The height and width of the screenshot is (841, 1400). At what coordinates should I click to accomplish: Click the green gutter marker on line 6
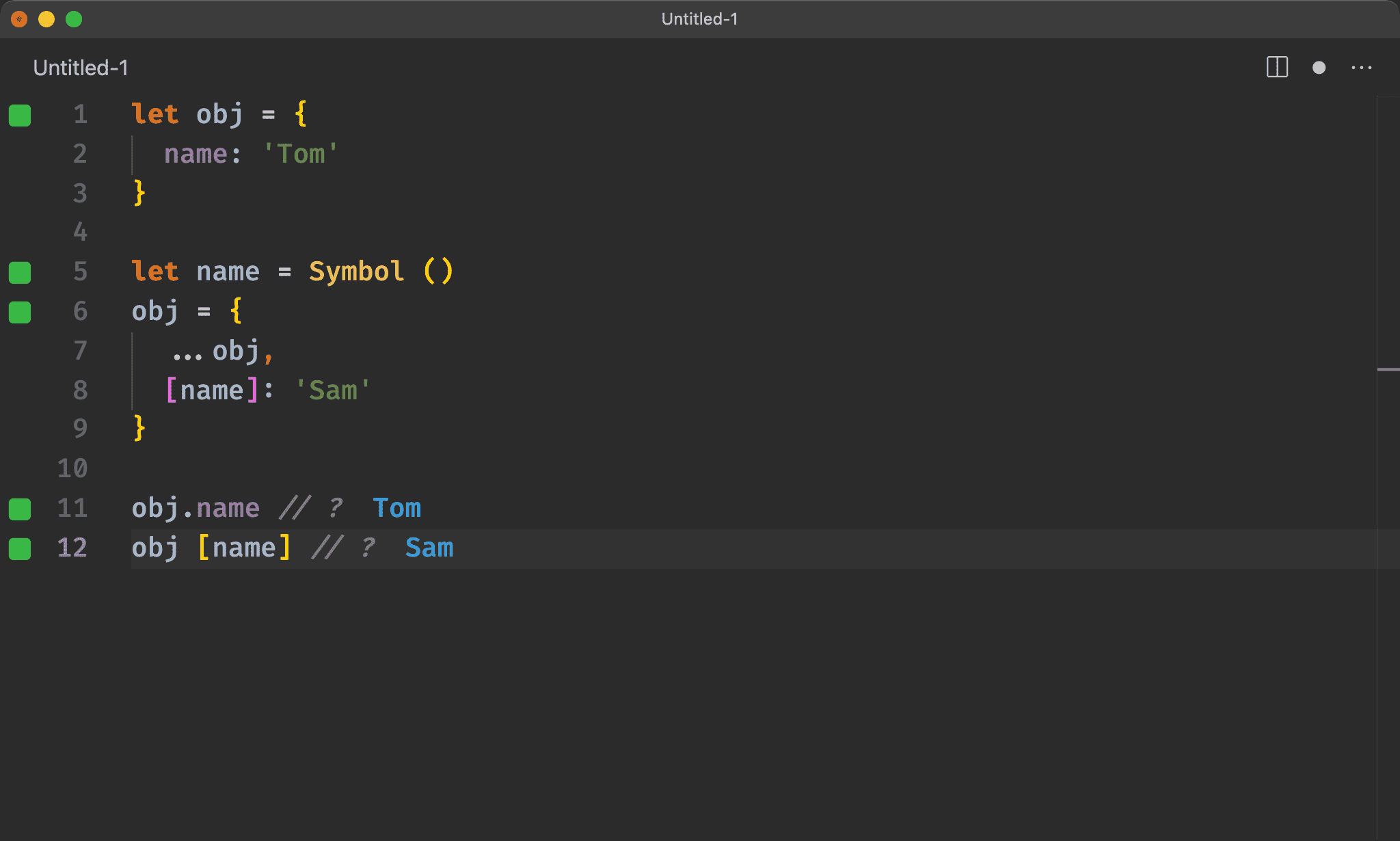coord(20,312)
